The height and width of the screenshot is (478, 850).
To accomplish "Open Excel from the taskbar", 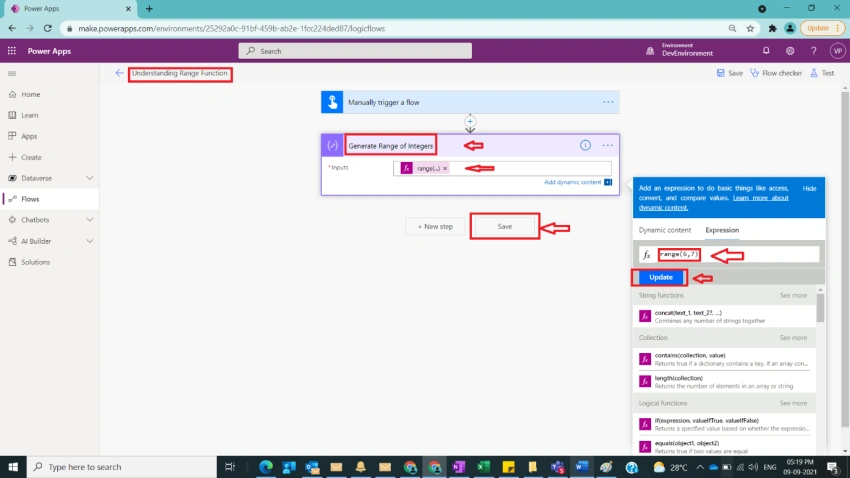I will 483,467.
